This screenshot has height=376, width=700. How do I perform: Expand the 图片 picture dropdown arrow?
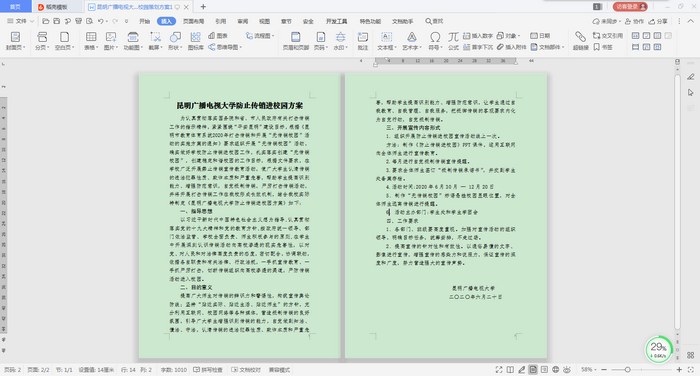click(117, 47)
